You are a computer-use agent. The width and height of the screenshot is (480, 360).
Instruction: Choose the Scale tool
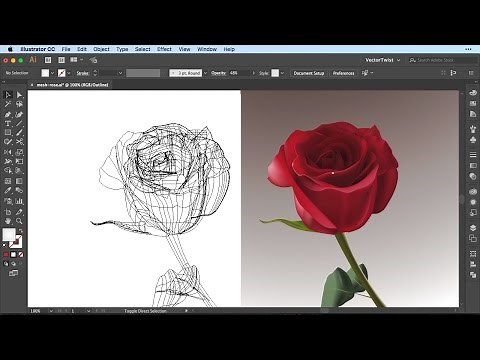[19, 152]
